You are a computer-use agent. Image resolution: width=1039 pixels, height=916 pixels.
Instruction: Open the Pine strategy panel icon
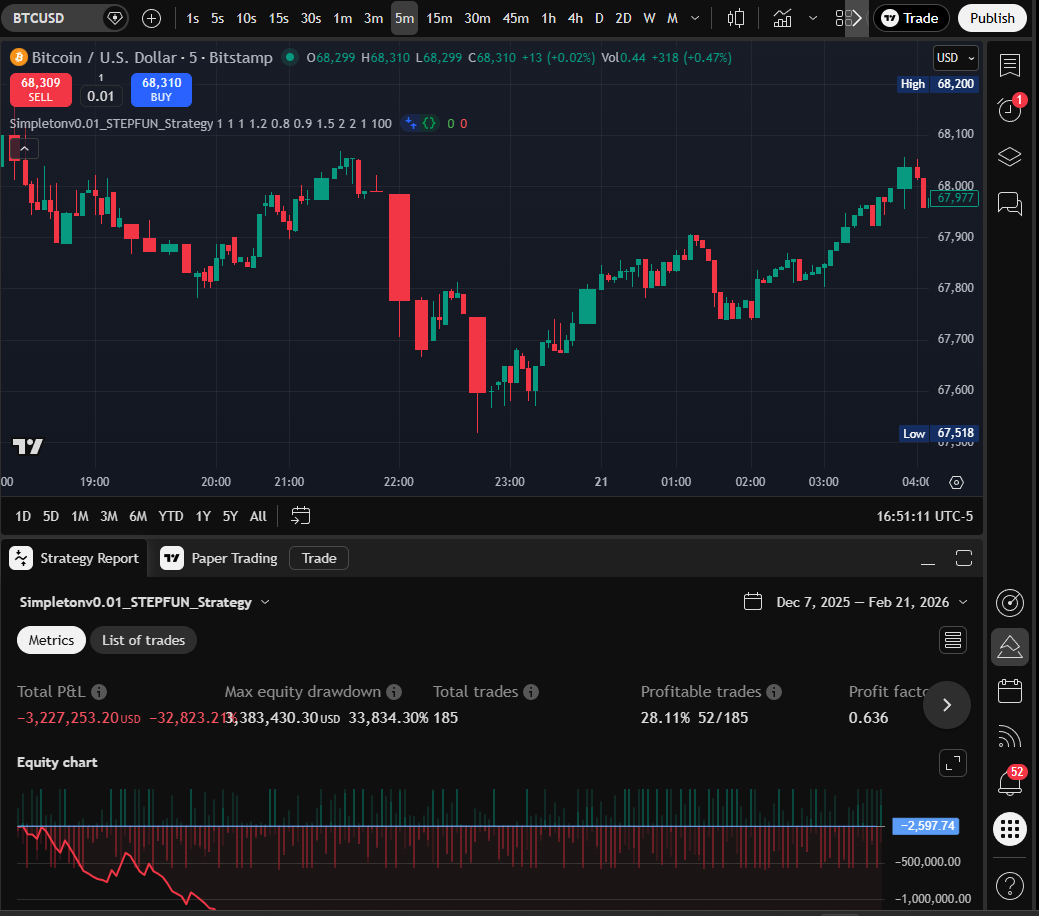1010,647
